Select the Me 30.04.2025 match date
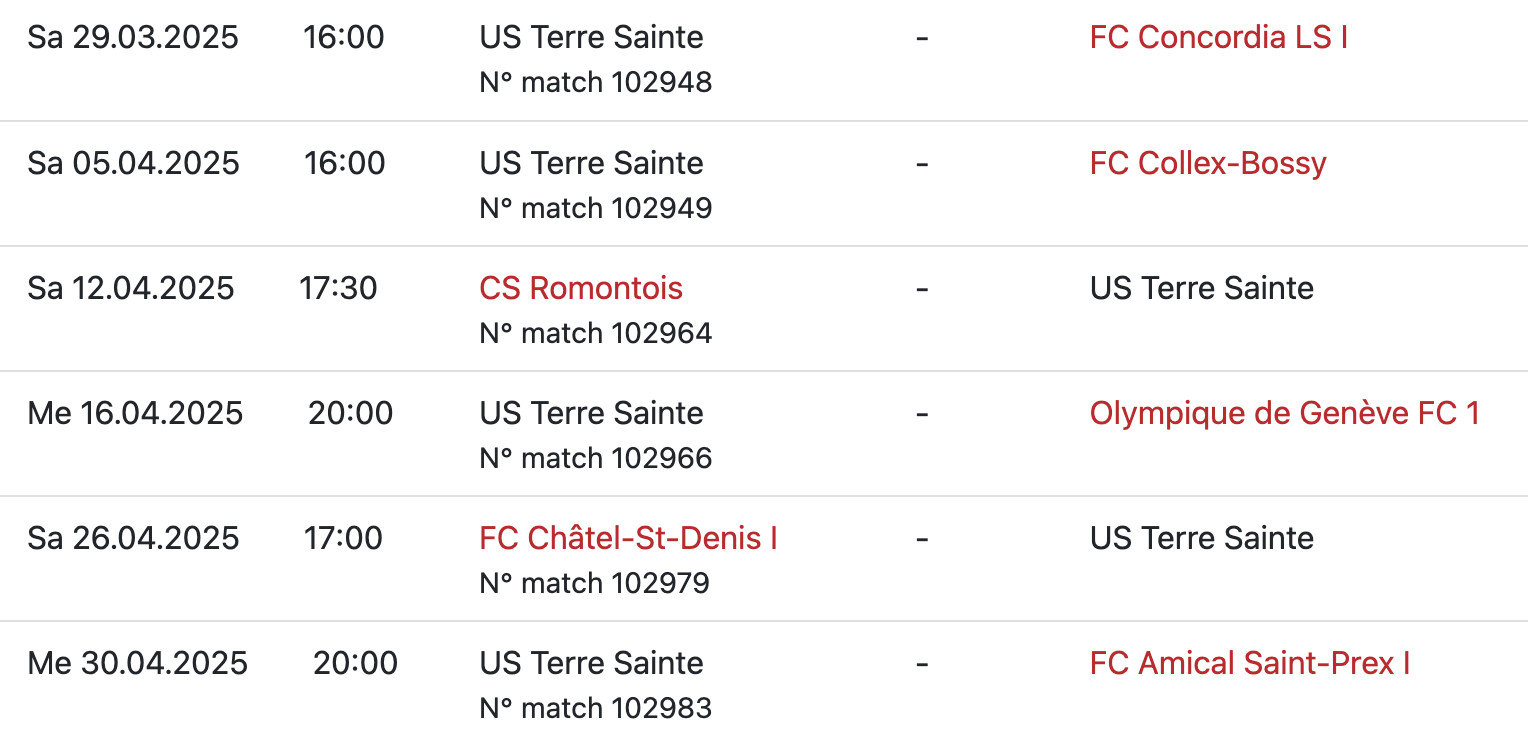 pos(137,663)
